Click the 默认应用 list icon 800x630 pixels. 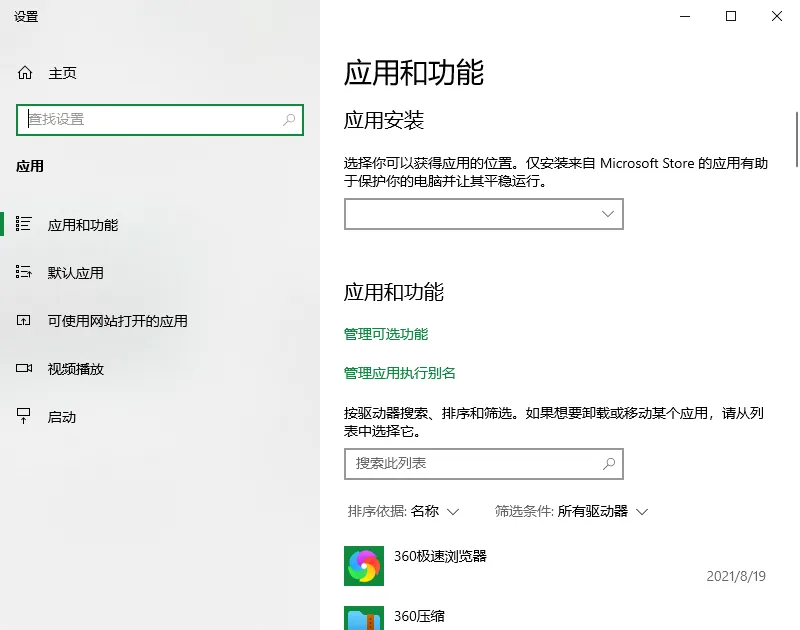(x=25, y=272)
